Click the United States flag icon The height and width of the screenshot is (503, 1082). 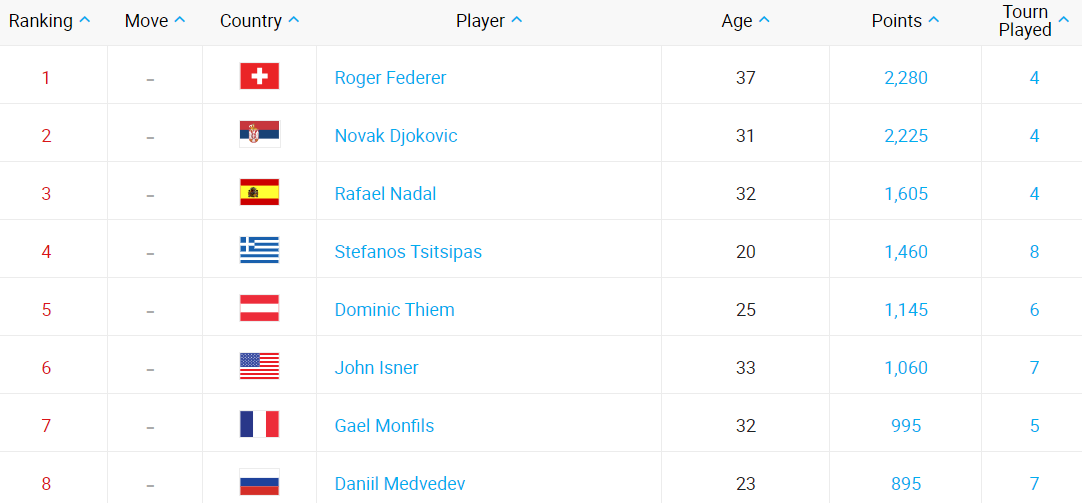(x=259, y=367)
